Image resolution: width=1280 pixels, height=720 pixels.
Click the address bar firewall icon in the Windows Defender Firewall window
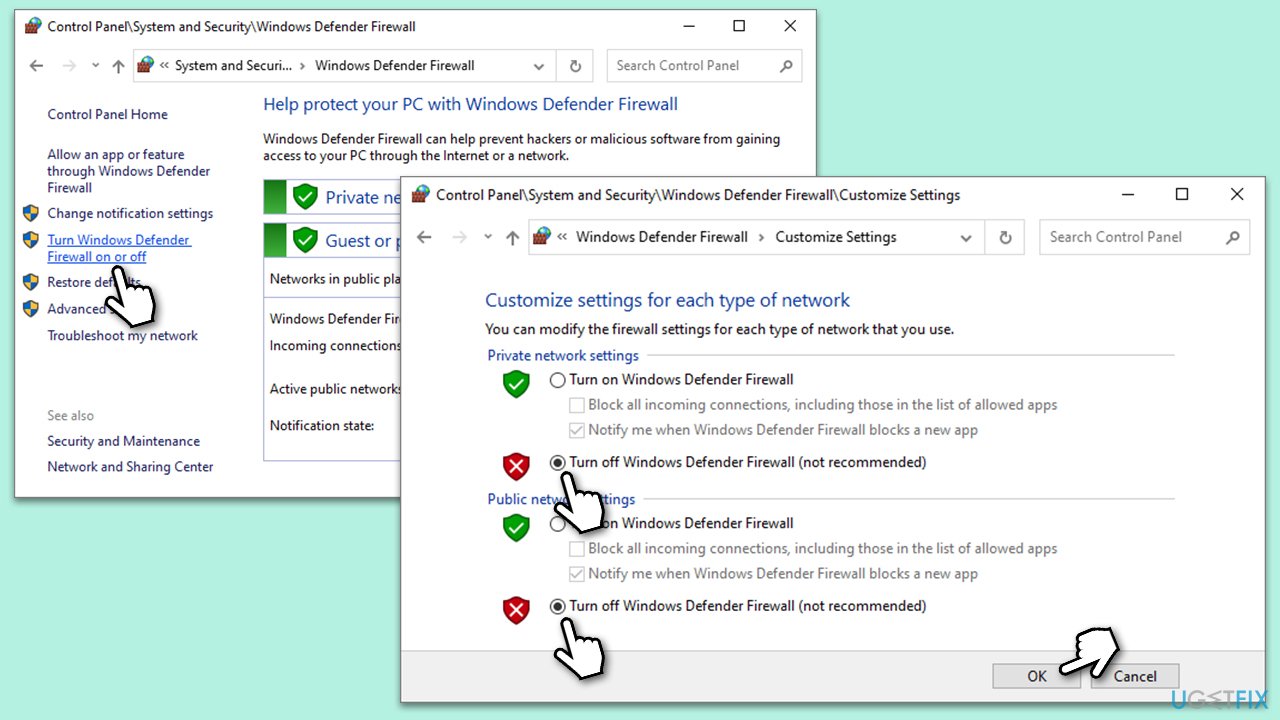point(146,66)
